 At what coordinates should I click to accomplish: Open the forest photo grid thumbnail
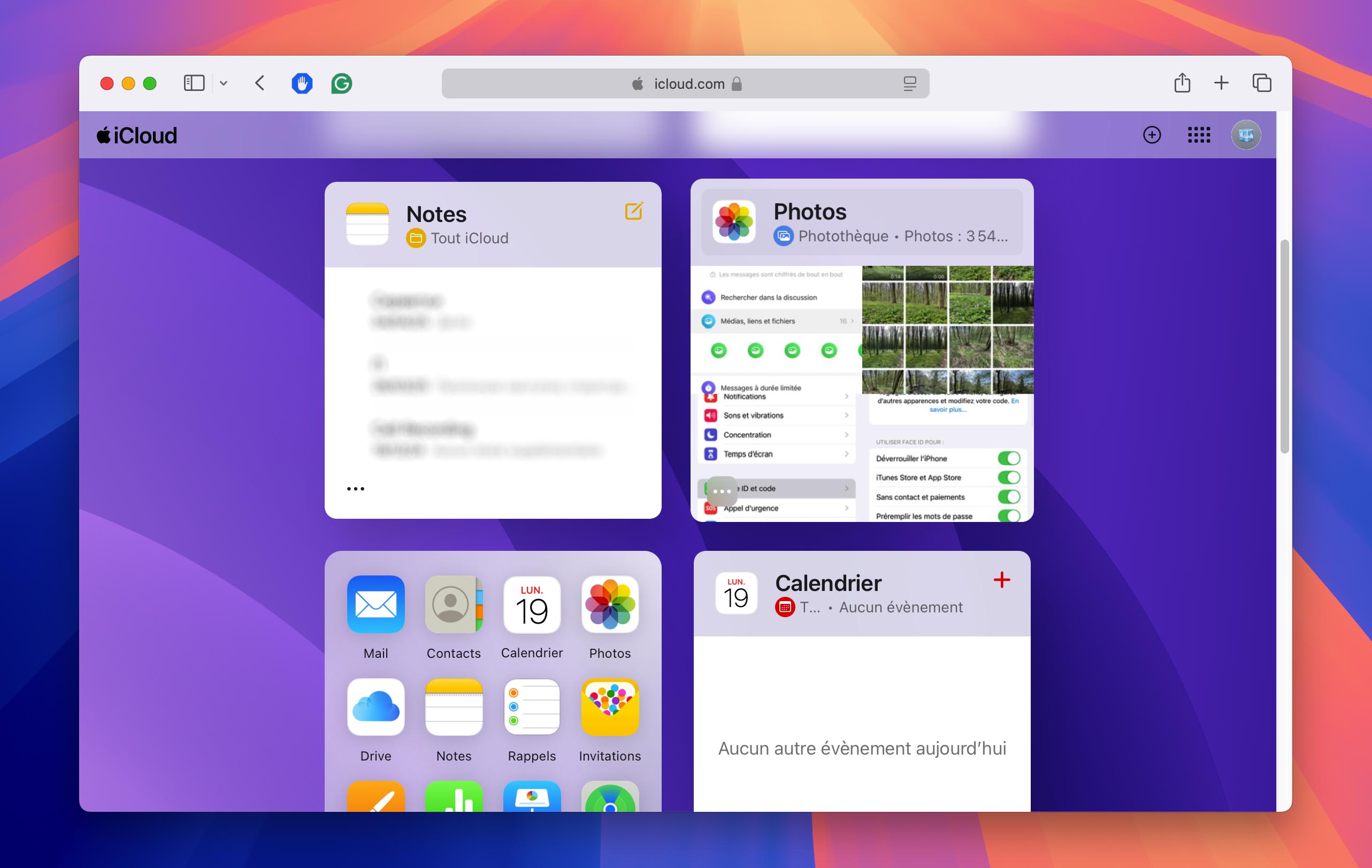click(947, 329)
